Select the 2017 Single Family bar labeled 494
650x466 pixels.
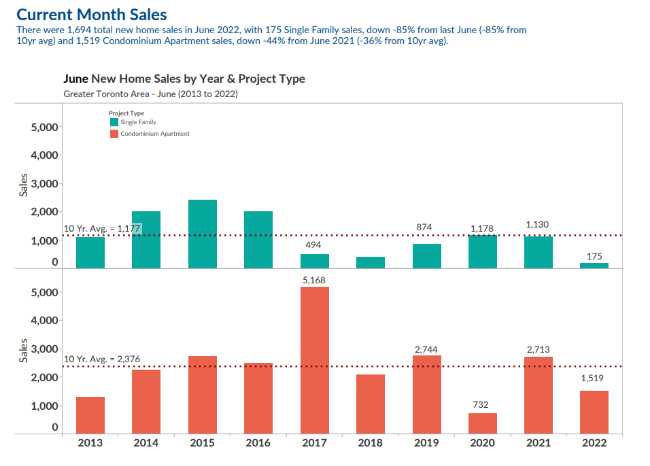tap(314, 261)
